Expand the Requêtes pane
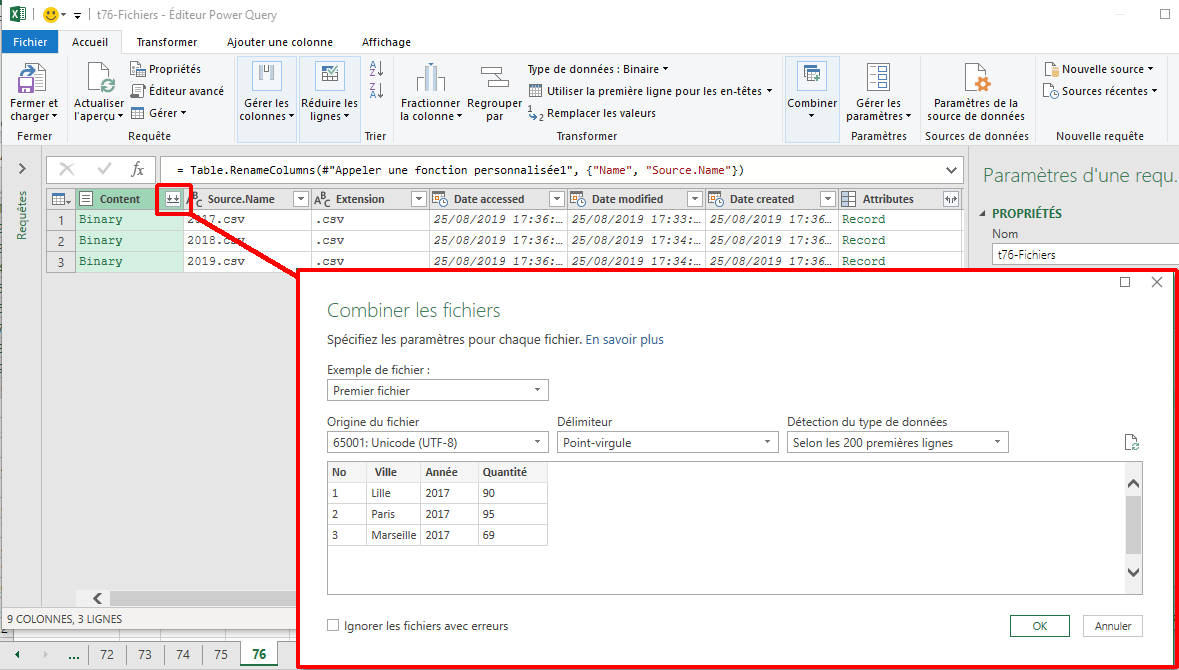The image size is (1179, 670). coord(22,168)
